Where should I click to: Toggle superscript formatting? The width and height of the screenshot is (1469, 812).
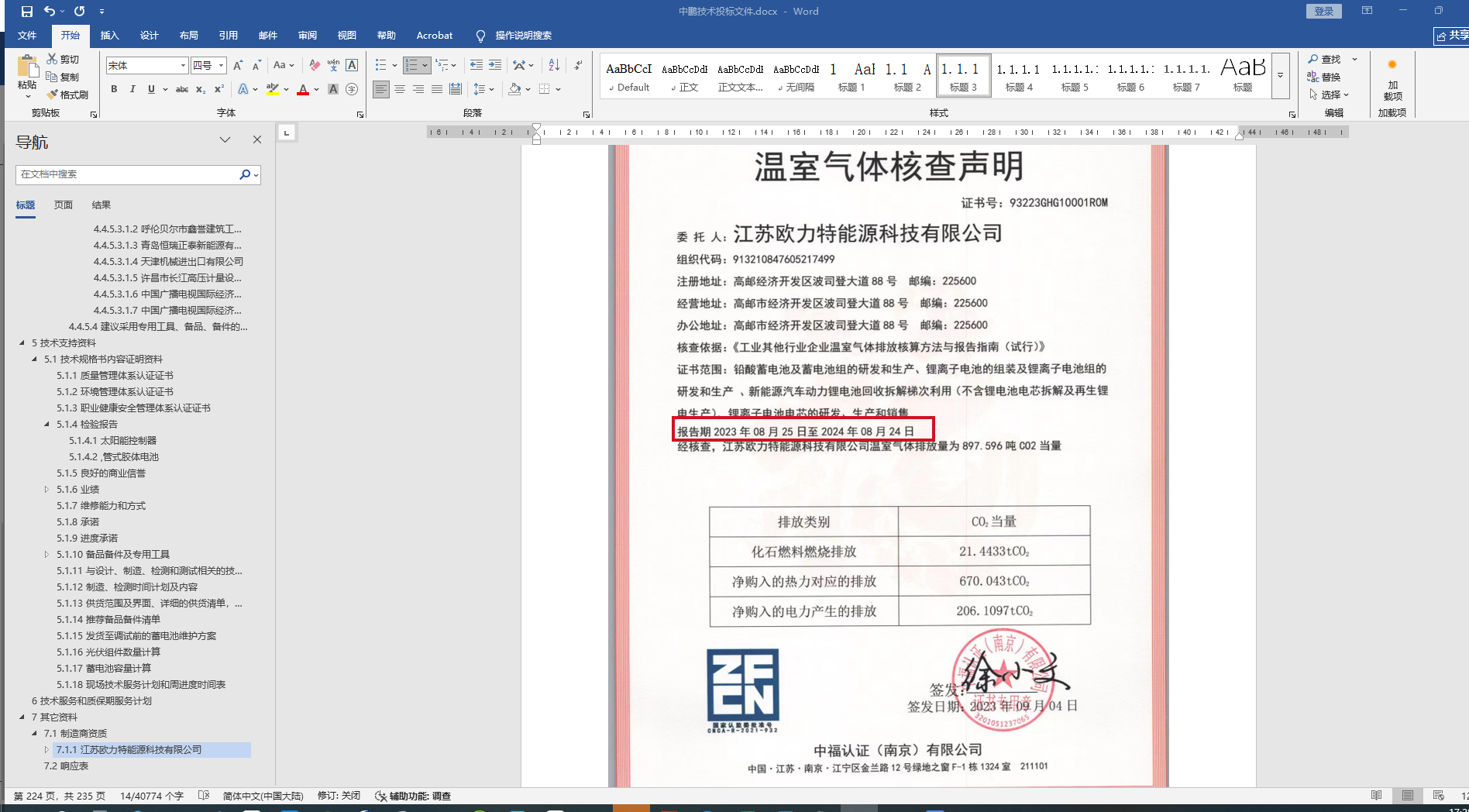click(219, 89)
